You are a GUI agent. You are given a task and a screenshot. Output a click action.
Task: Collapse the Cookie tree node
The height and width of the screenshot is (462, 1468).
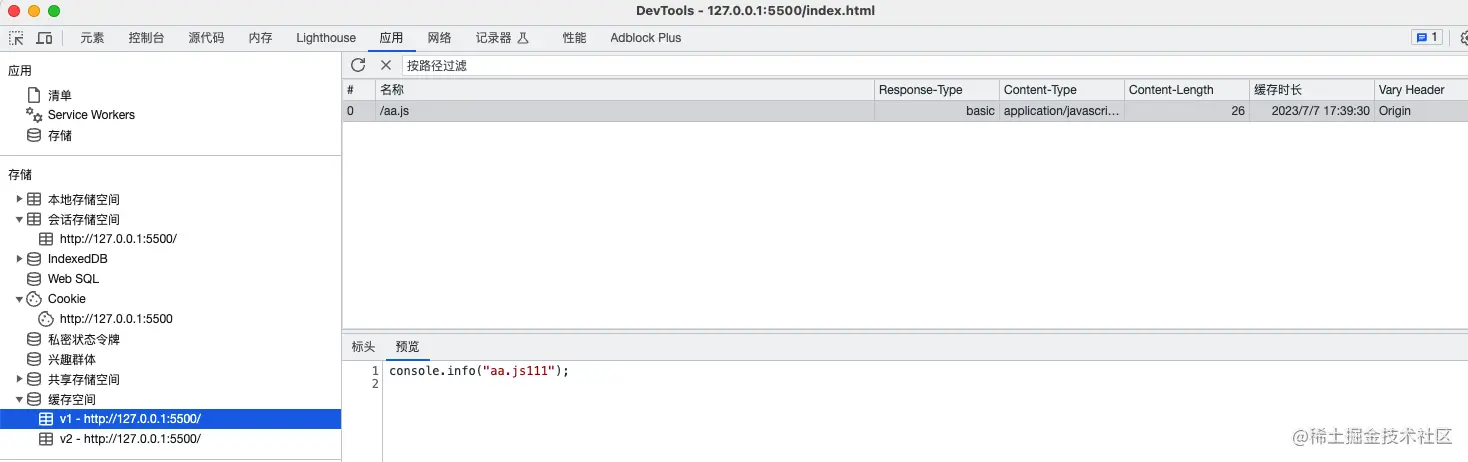19,299
